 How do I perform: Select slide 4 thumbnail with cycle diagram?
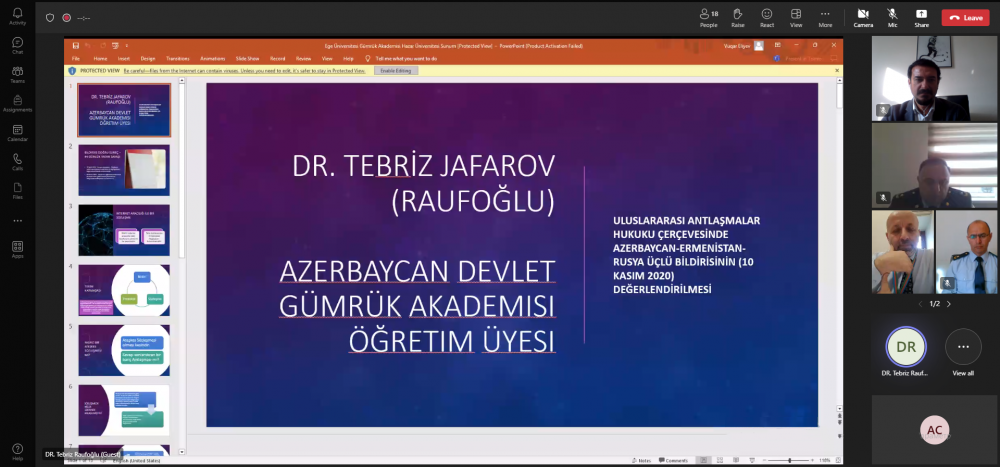coord(124,290)
